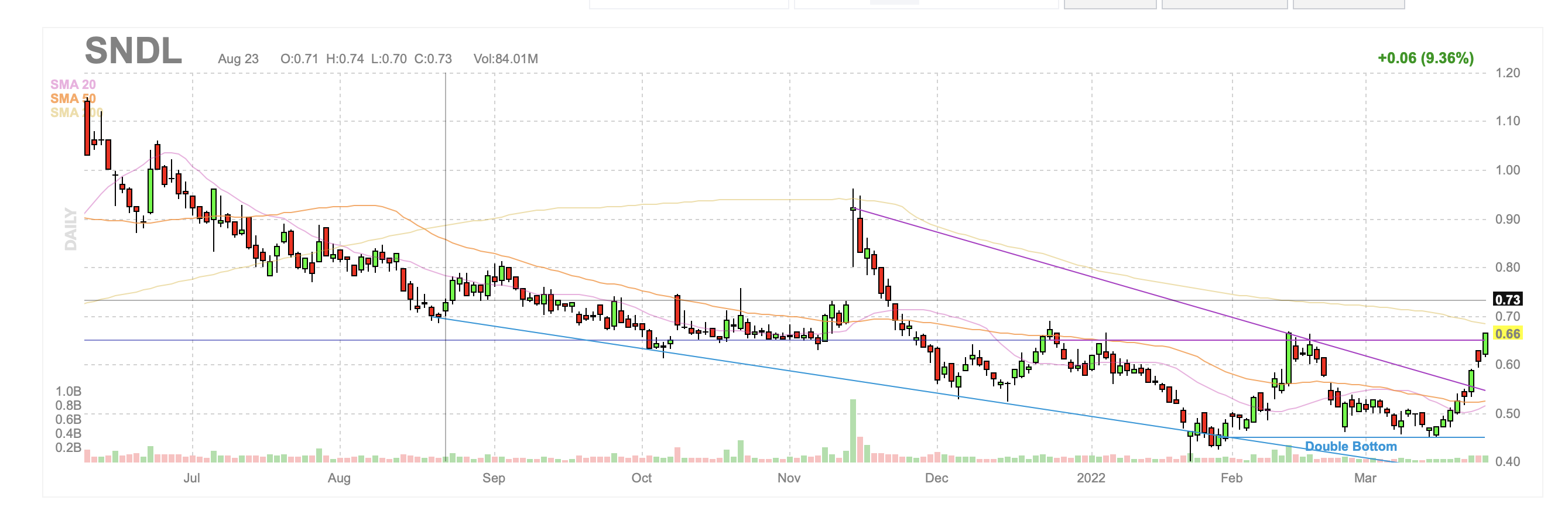This screenshot has height=507, width=1568.
Task: Click the 0.40 price axis label
Action: pyautogui.click(x=1507, y=462)
